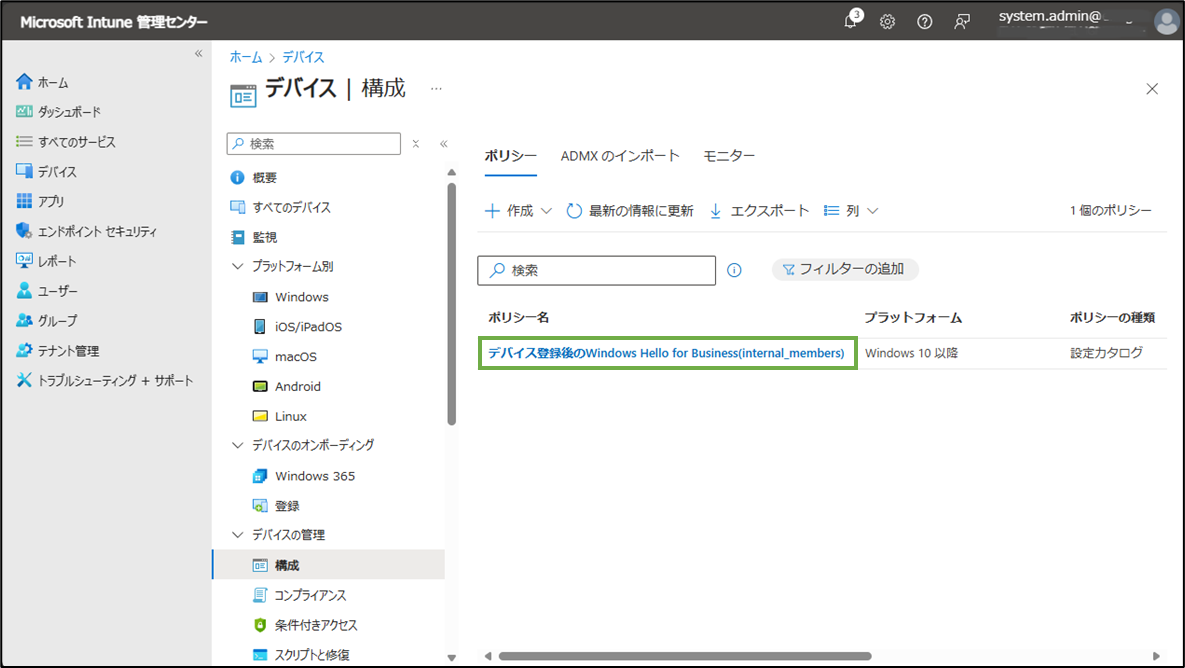Open the notifications bell icon

(851, 20)
